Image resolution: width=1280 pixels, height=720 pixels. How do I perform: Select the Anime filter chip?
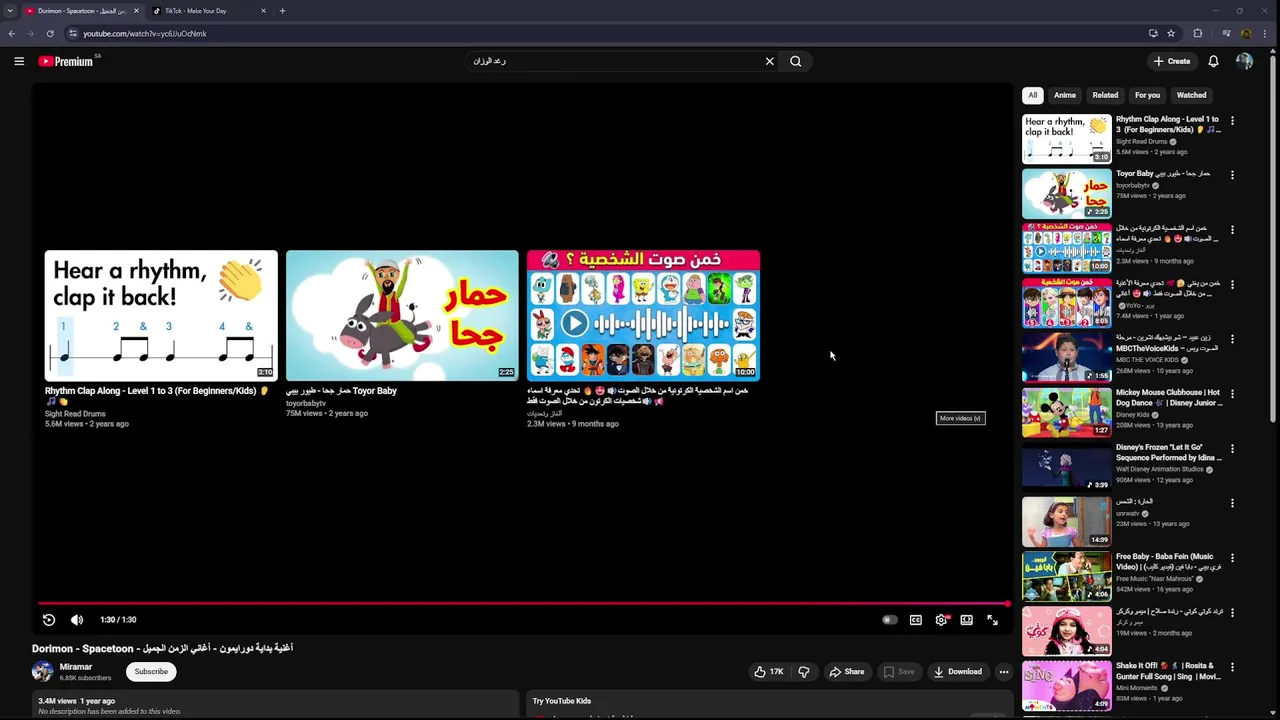tap(1065, 95)
